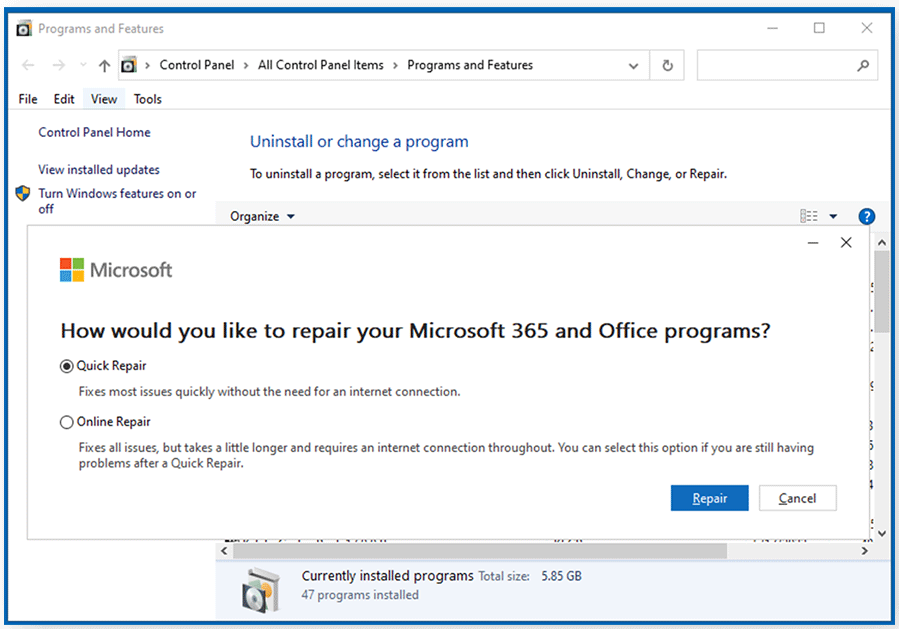The width and height of the screenshot is (899, 629).
Task: Click the search magnifier icon
Action: tap(863, 66)
